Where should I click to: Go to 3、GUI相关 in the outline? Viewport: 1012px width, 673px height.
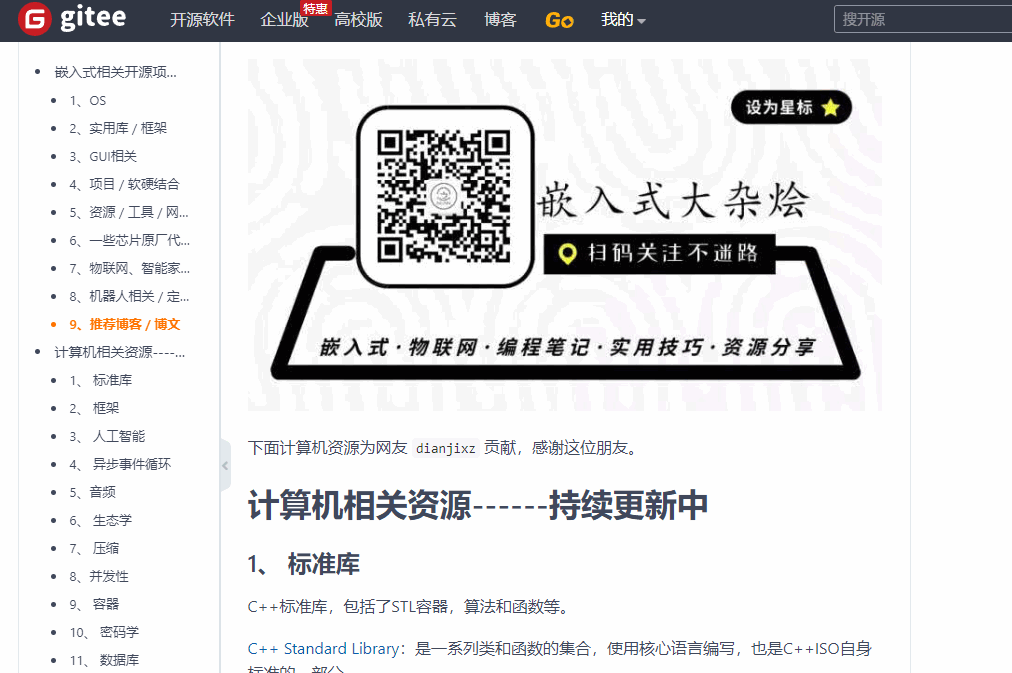point(103,156)
